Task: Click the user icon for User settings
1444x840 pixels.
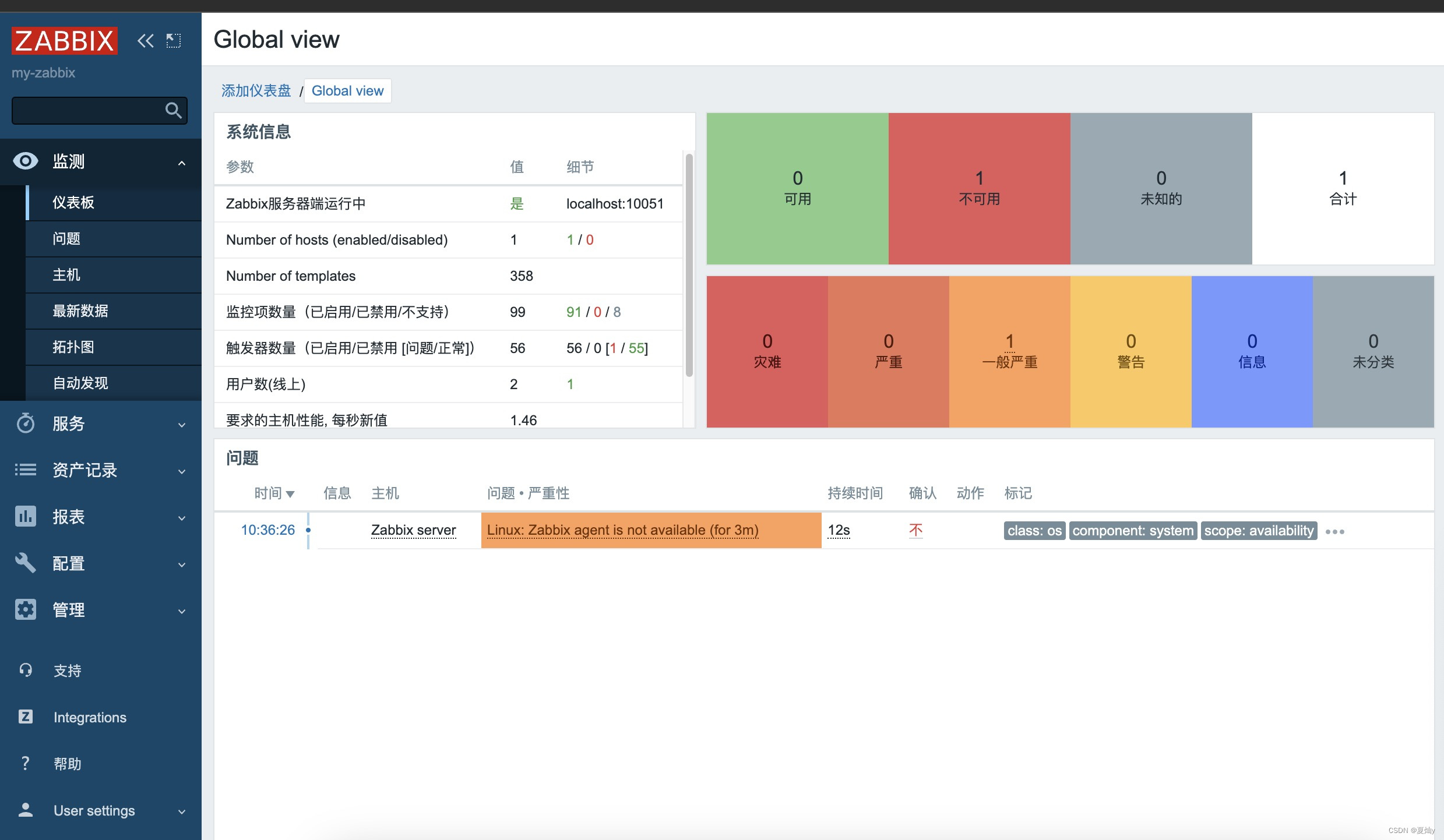Action: (26, 810)
